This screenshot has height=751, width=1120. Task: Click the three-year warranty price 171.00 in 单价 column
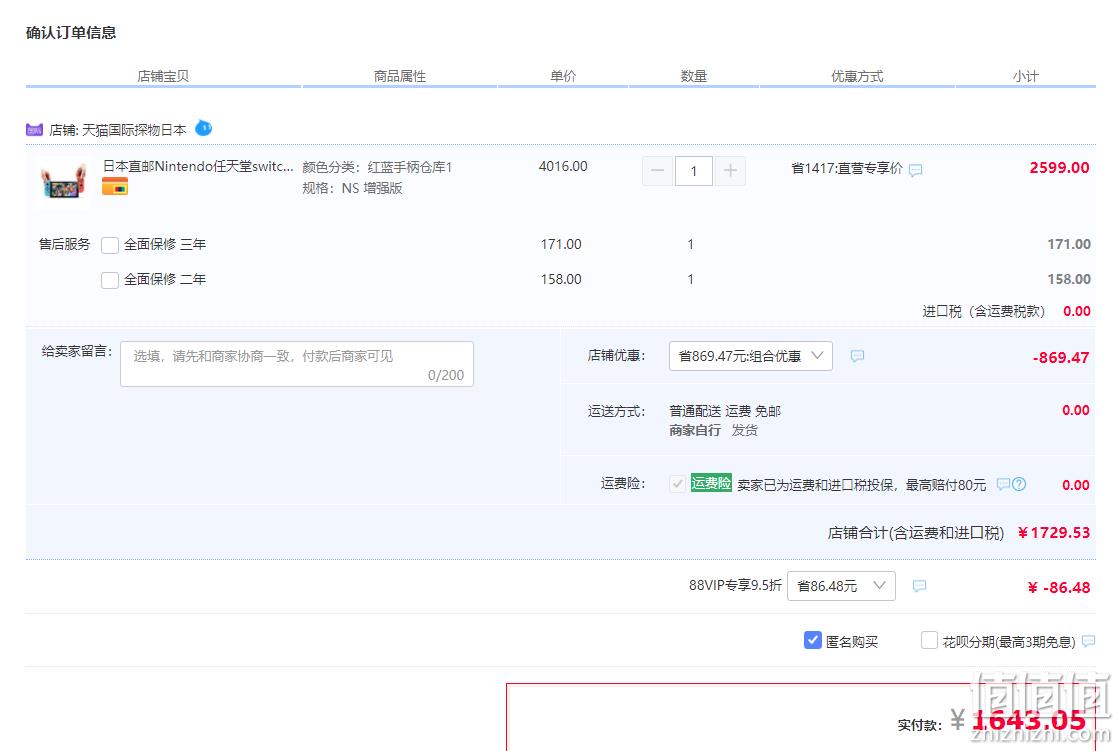tap(561, 244)
